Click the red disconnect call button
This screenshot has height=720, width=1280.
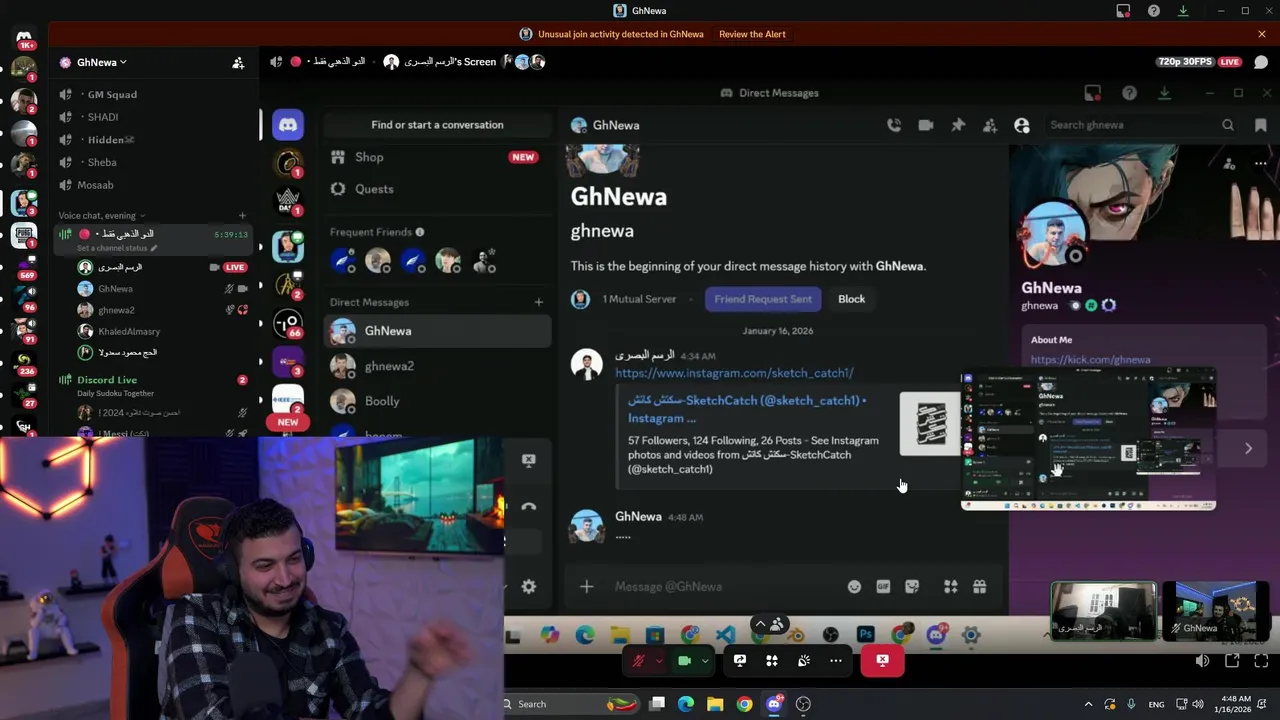(882, 661)
